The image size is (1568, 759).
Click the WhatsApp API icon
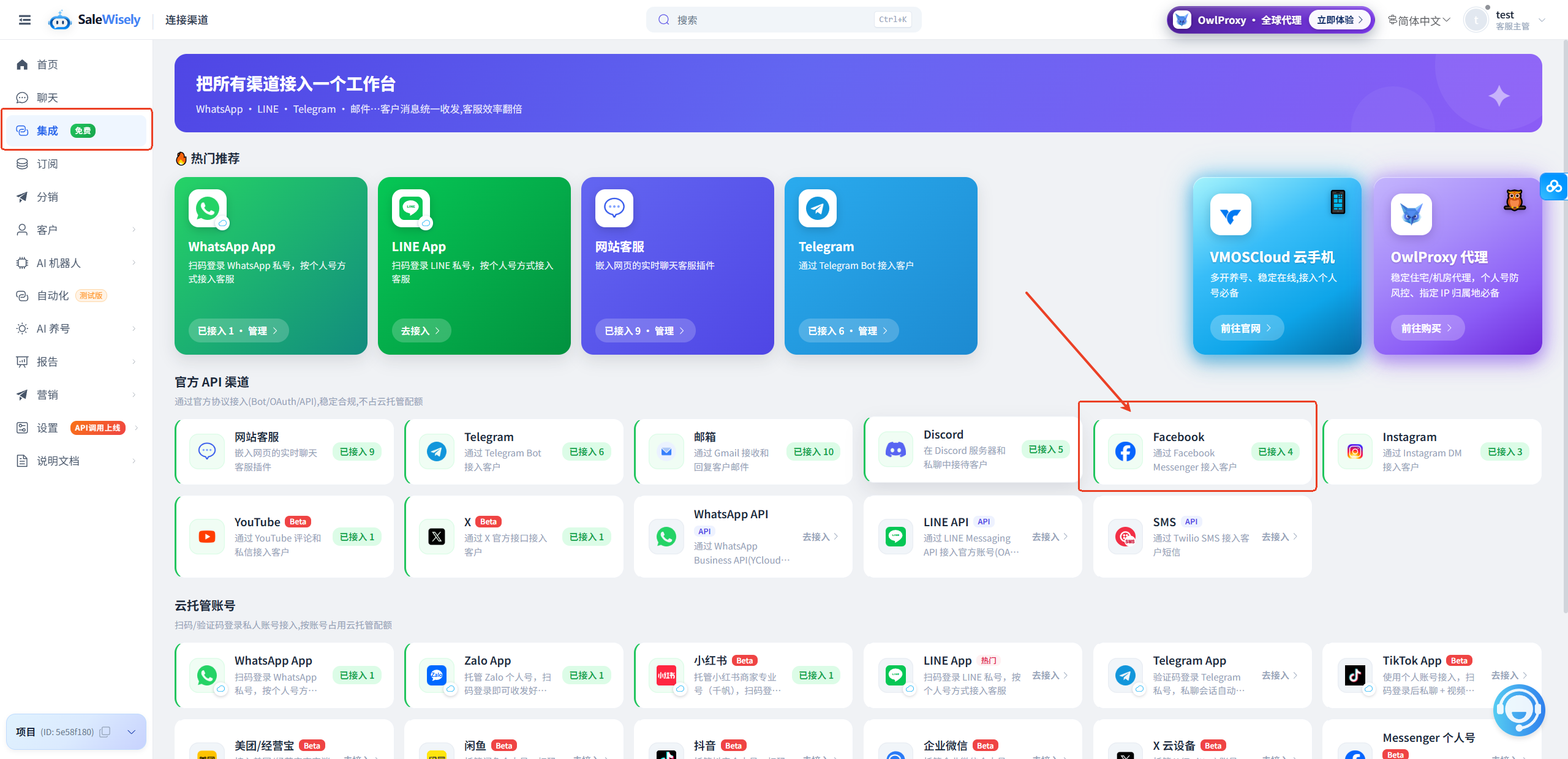(x=666, y=537)
